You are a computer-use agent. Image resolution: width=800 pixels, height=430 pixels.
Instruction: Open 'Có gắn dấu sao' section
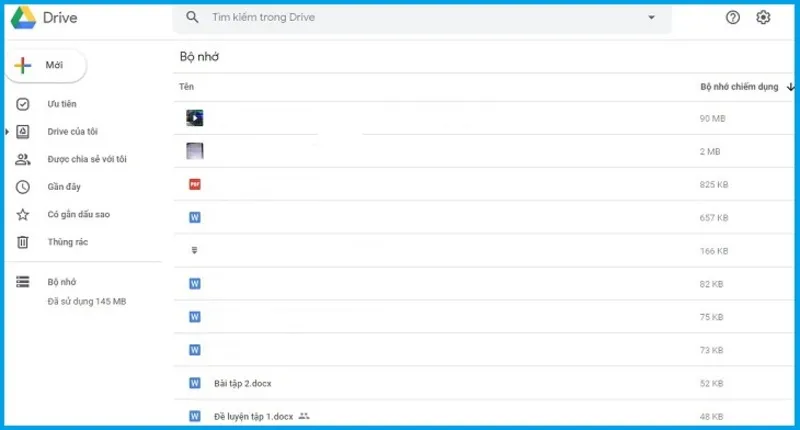[79, 214]
